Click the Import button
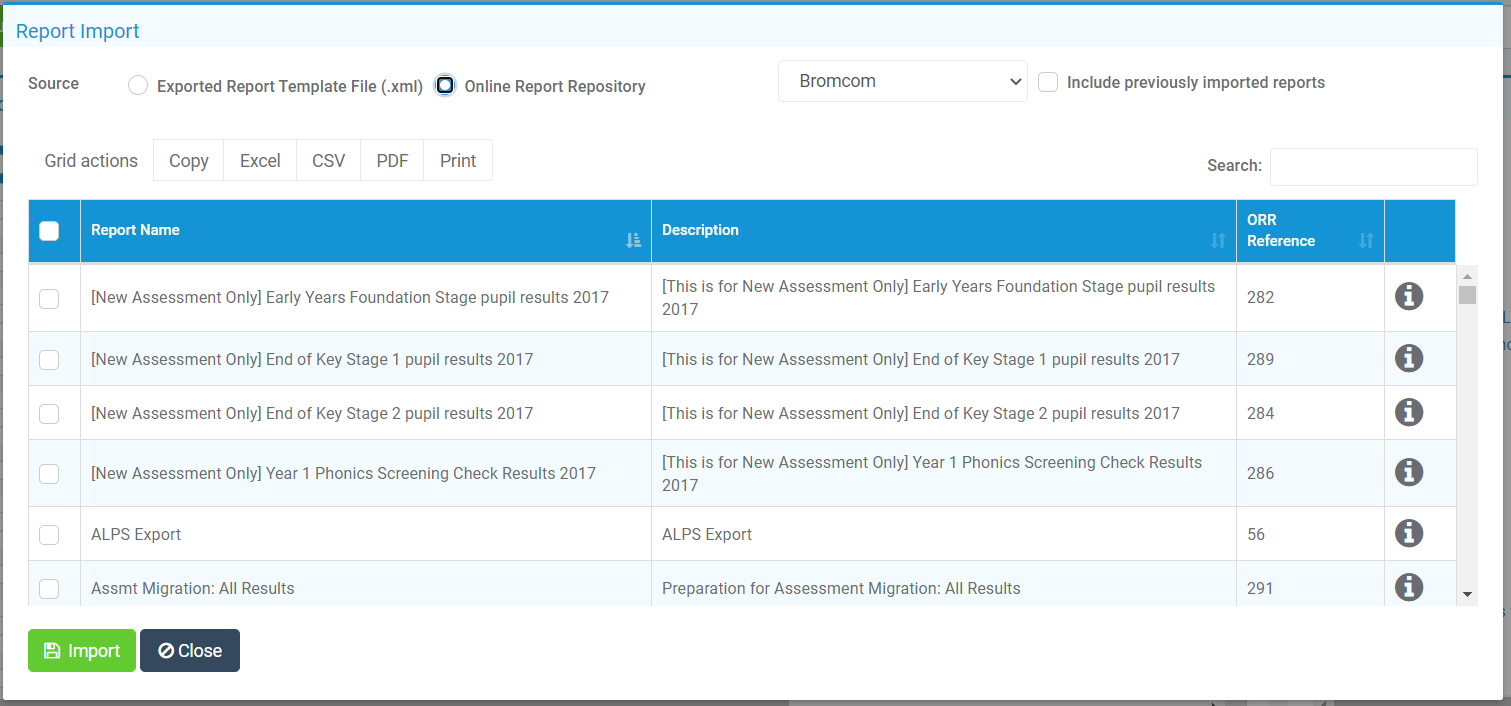 point(81,650)
